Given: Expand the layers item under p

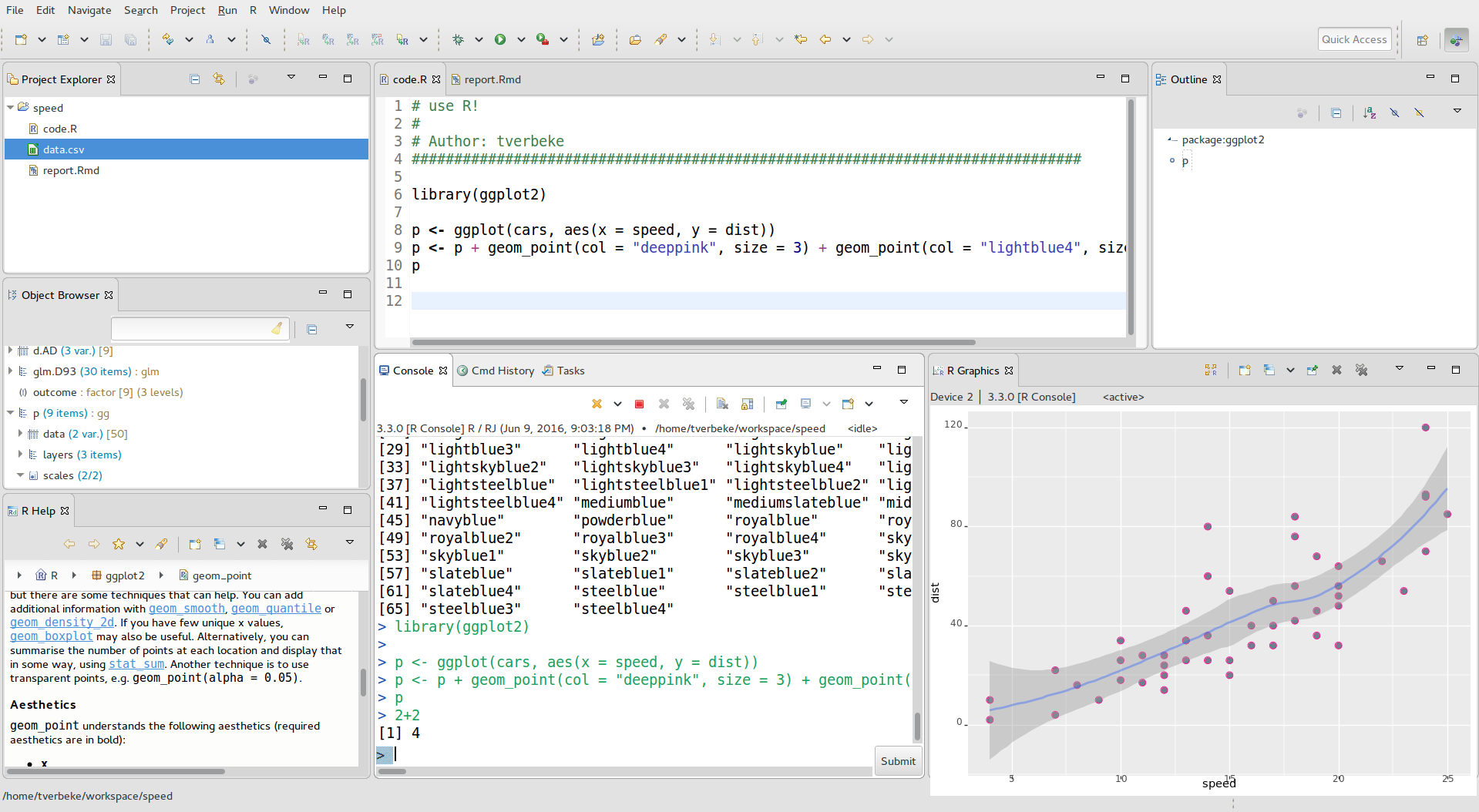Looking at the screenshot, I should 21,455.
